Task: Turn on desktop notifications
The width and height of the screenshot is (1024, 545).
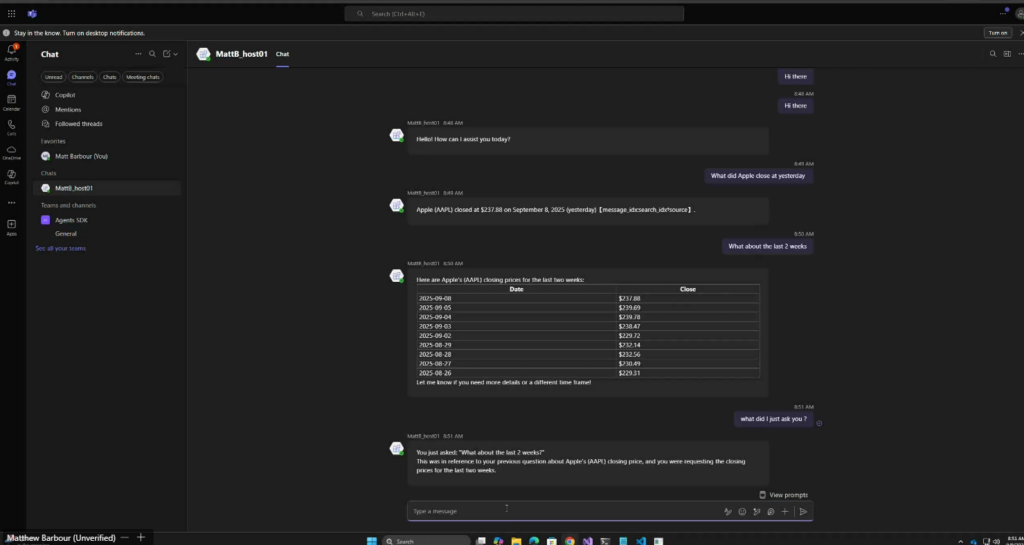Action: [997, 33]
